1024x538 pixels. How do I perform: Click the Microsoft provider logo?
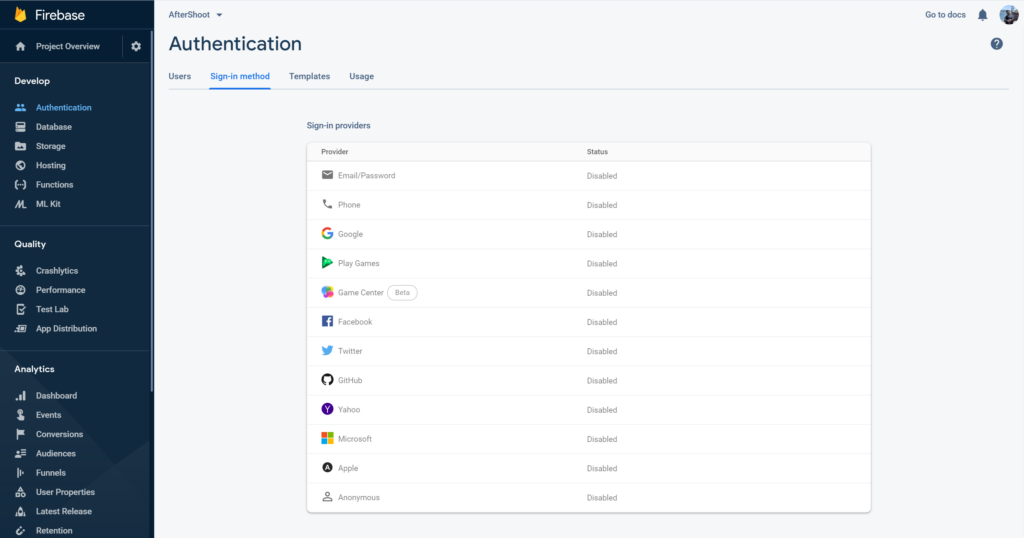pos(327,438)
